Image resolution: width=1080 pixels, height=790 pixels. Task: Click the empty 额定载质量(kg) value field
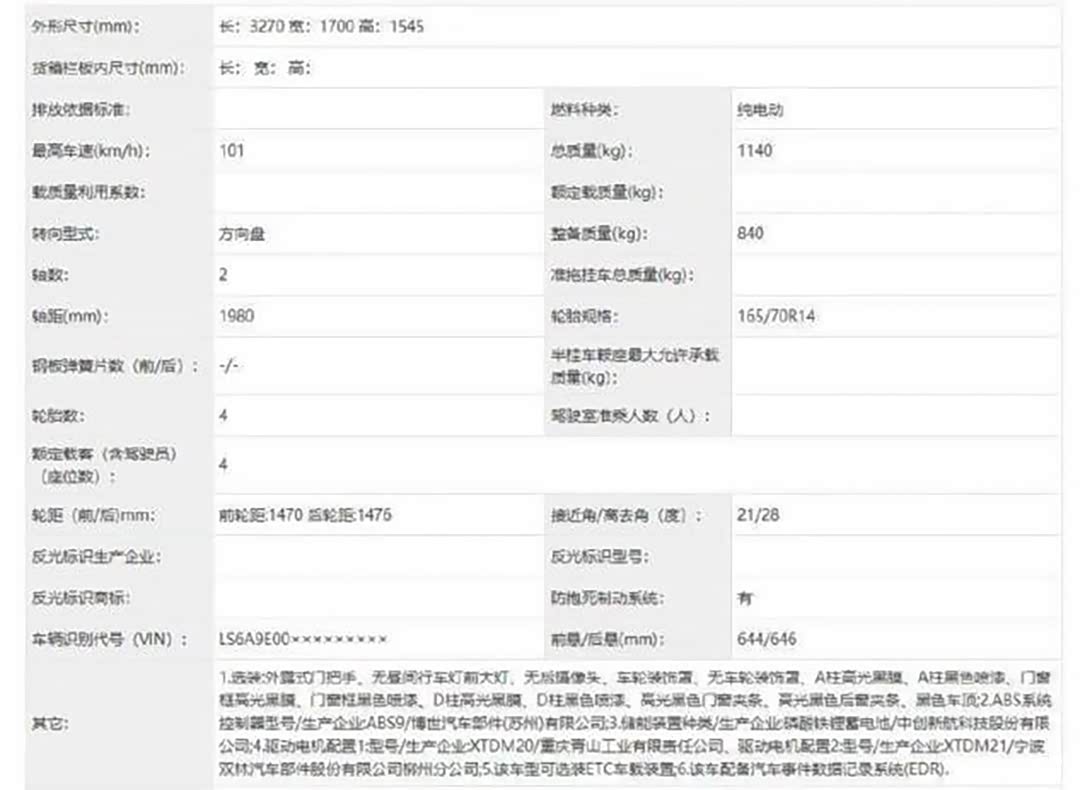(894, 192)
